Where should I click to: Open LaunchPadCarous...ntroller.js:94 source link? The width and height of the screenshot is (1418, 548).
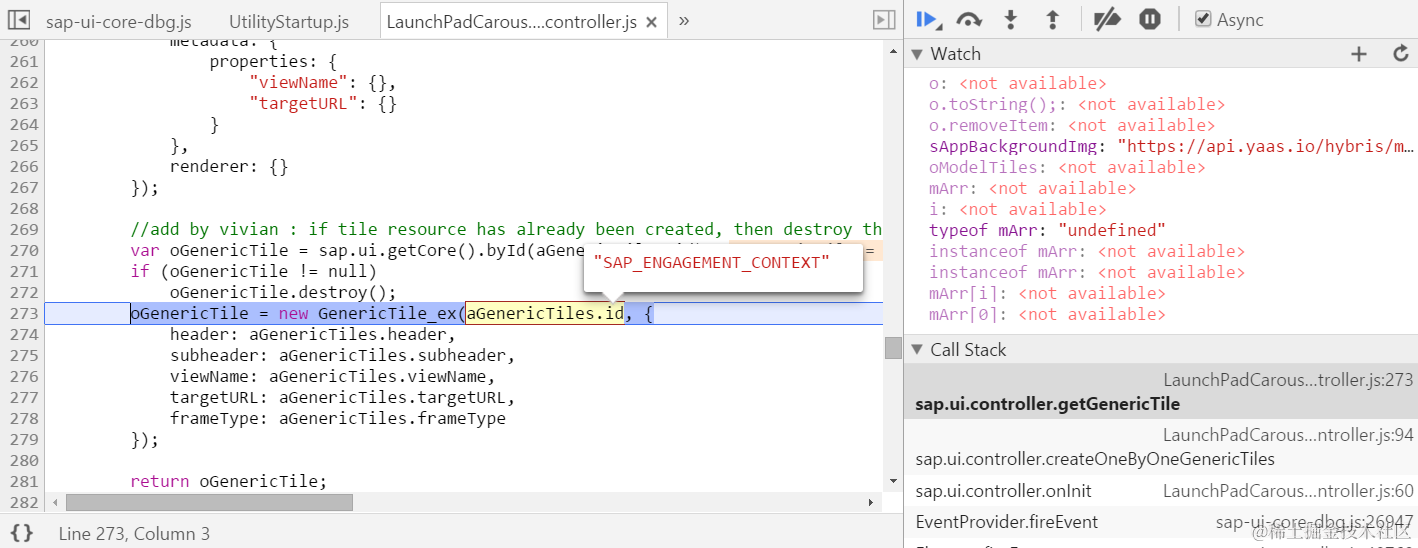(x=1288, y=435)
